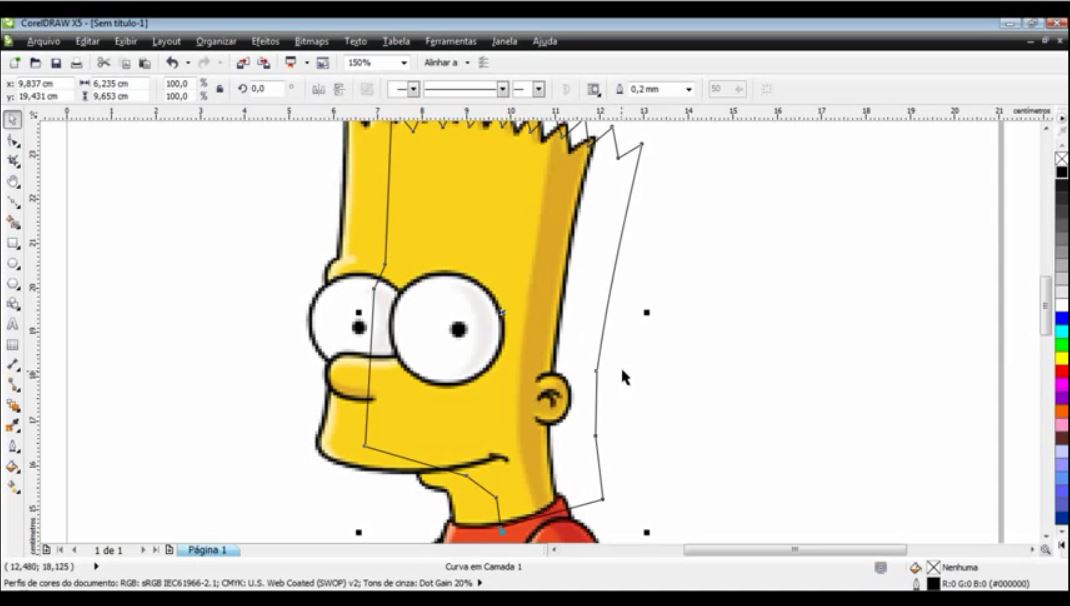
Task: Open the end arrowhead dropdown
Action: click(539, 89)
